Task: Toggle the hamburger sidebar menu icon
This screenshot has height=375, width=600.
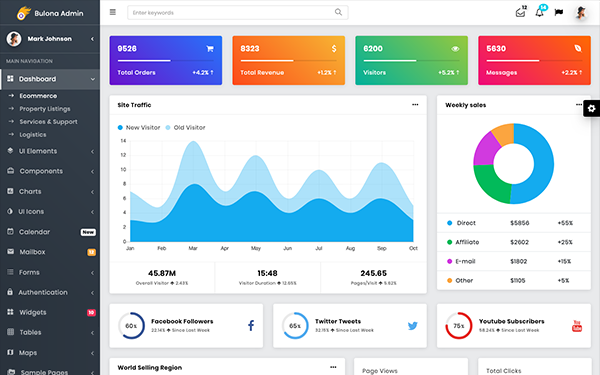Action: coord(112,12)
